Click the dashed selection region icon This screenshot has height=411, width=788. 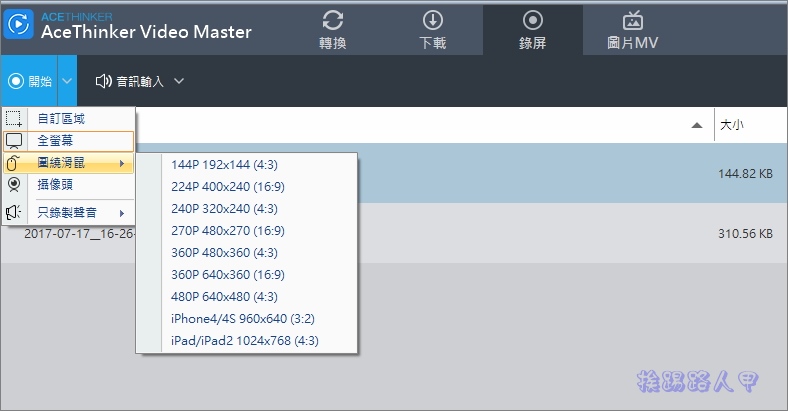(14, 119)
